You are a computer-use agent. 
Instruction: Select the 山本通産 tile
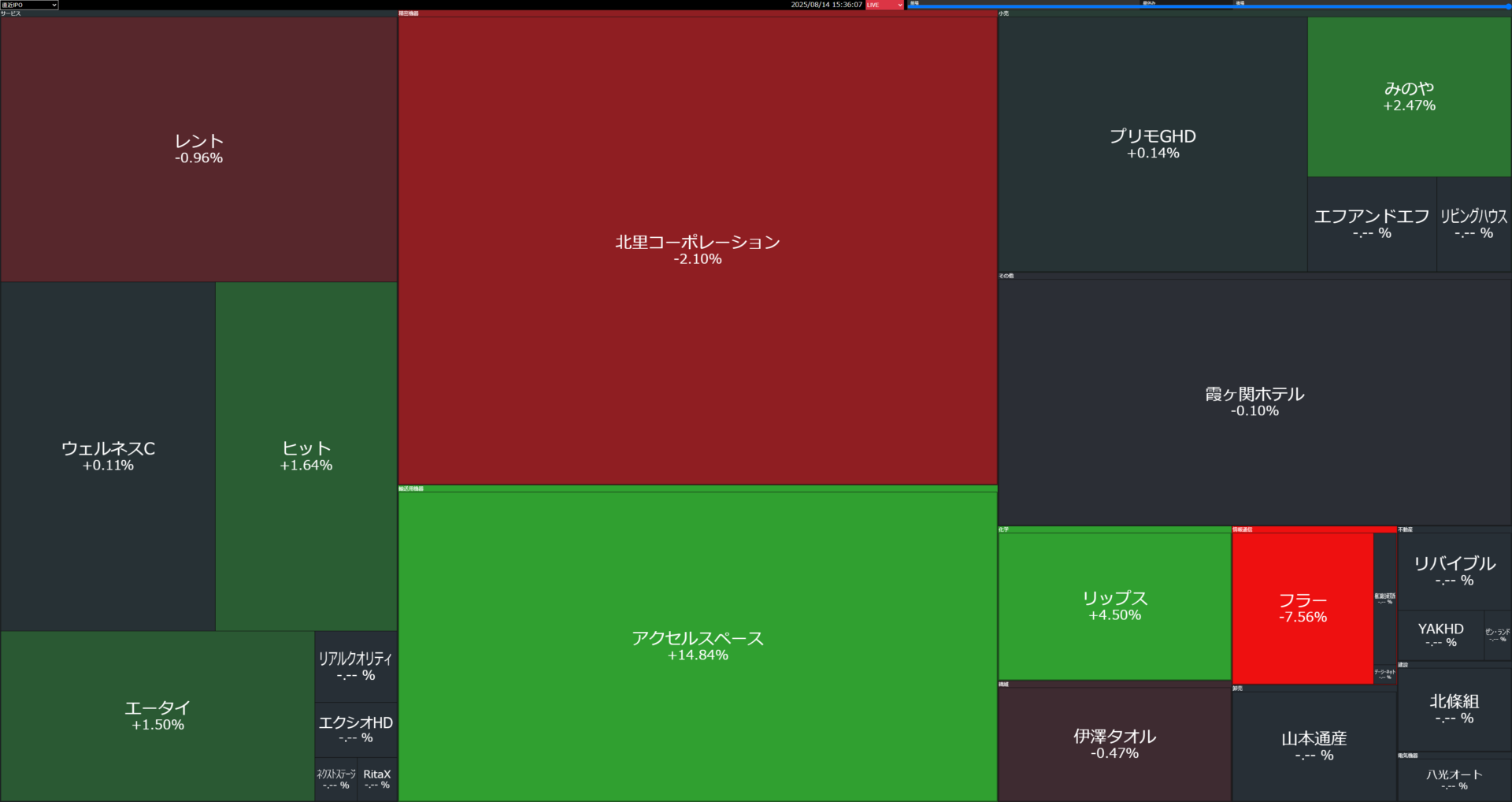1314,746
